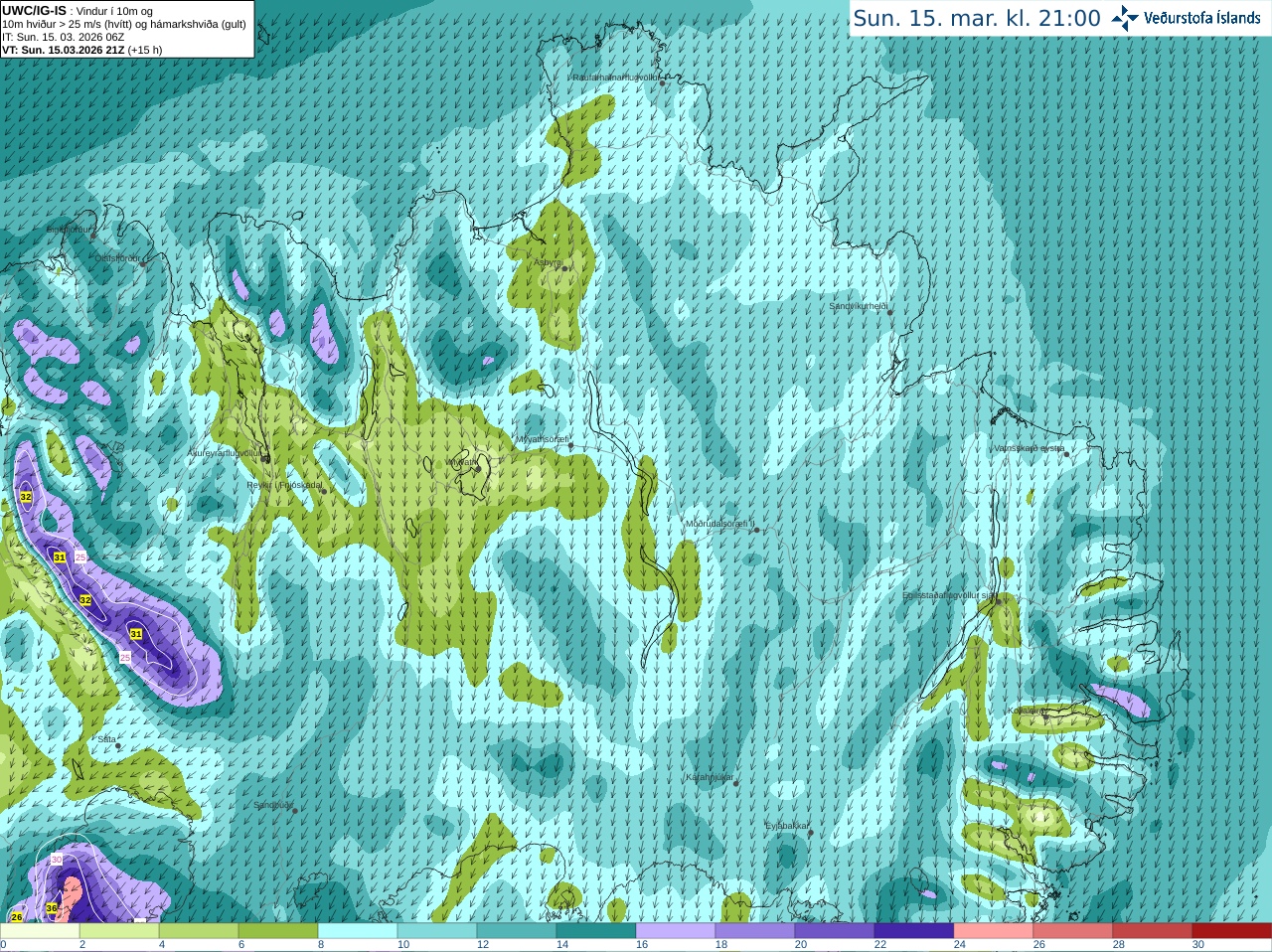Click the Veðurstofa Íslands logo symbol
The image size is (1272, 952).
pos(1125,18)
